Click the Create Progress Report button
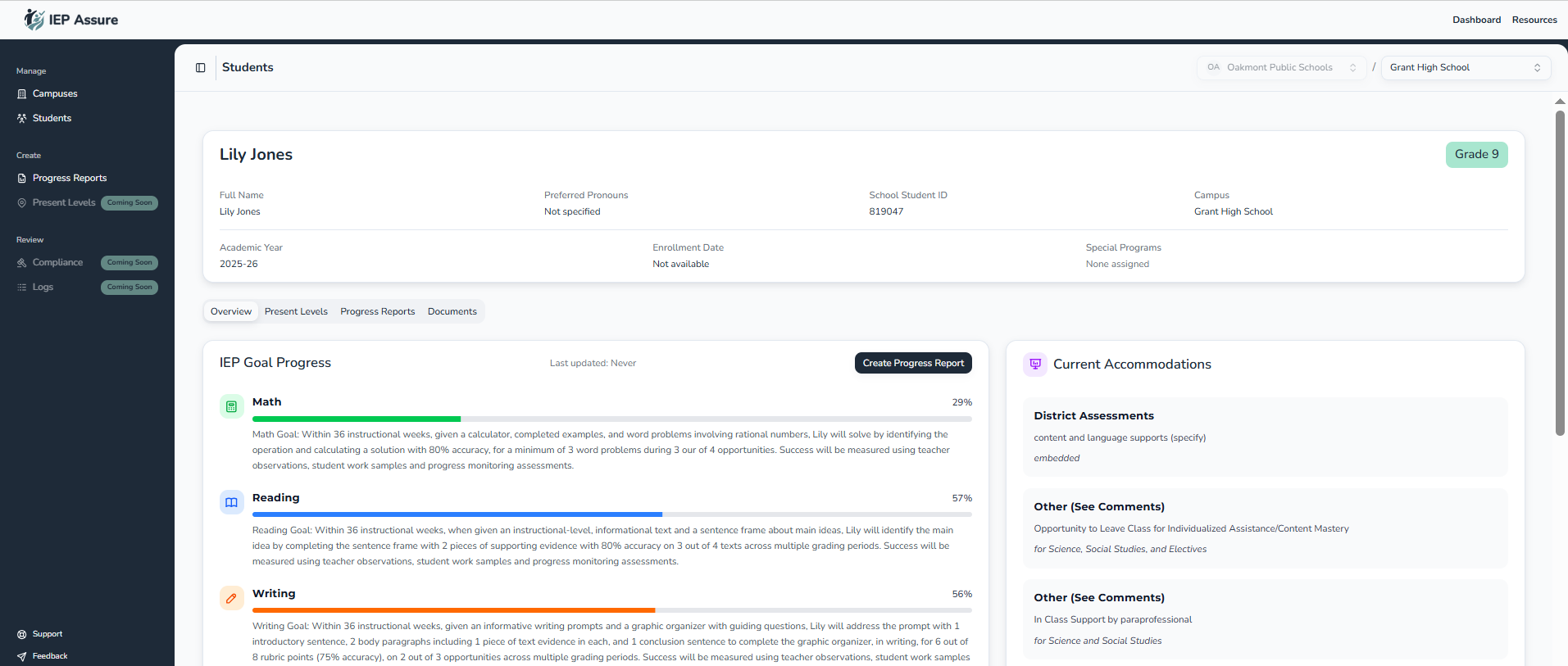Image resolution: width=1568 pixels, height=666 pixels. 913,363
